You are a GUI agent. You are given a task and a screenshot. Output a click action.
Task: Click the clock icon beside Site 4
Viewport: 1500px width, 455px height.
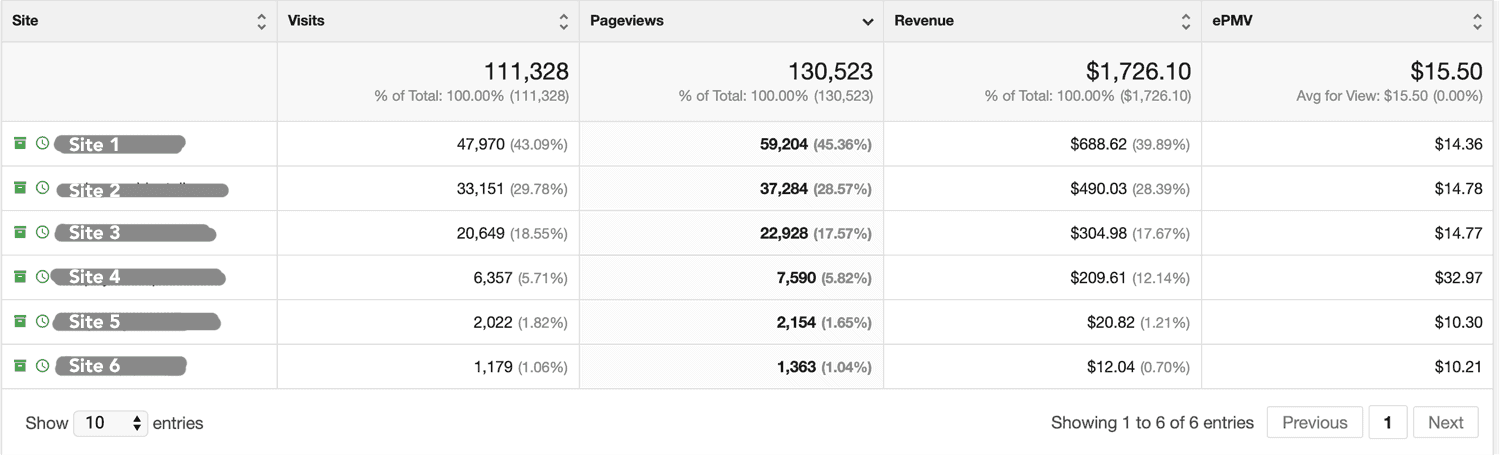[42, 277]
